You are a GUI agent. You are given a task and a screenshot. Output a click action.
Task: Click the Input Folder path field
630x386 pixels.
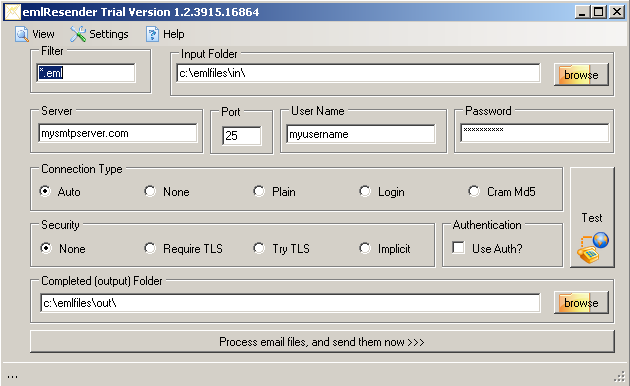[x=358, y=73]
